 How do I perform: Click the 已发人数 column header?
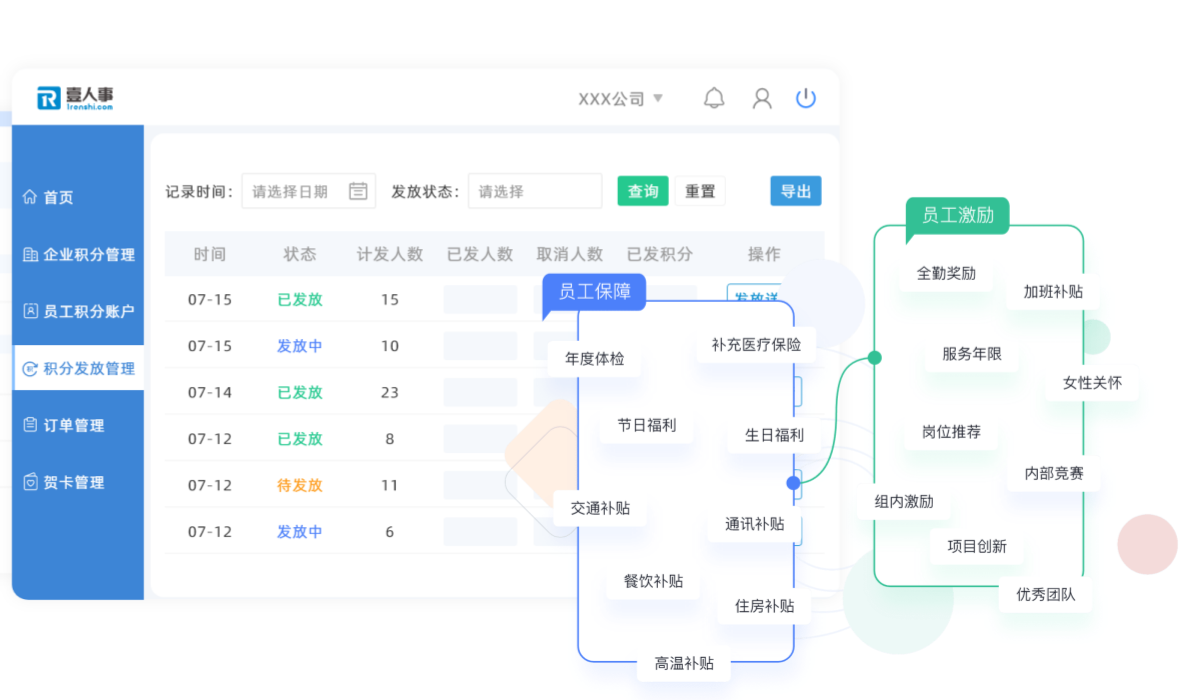tap(480, 254)
